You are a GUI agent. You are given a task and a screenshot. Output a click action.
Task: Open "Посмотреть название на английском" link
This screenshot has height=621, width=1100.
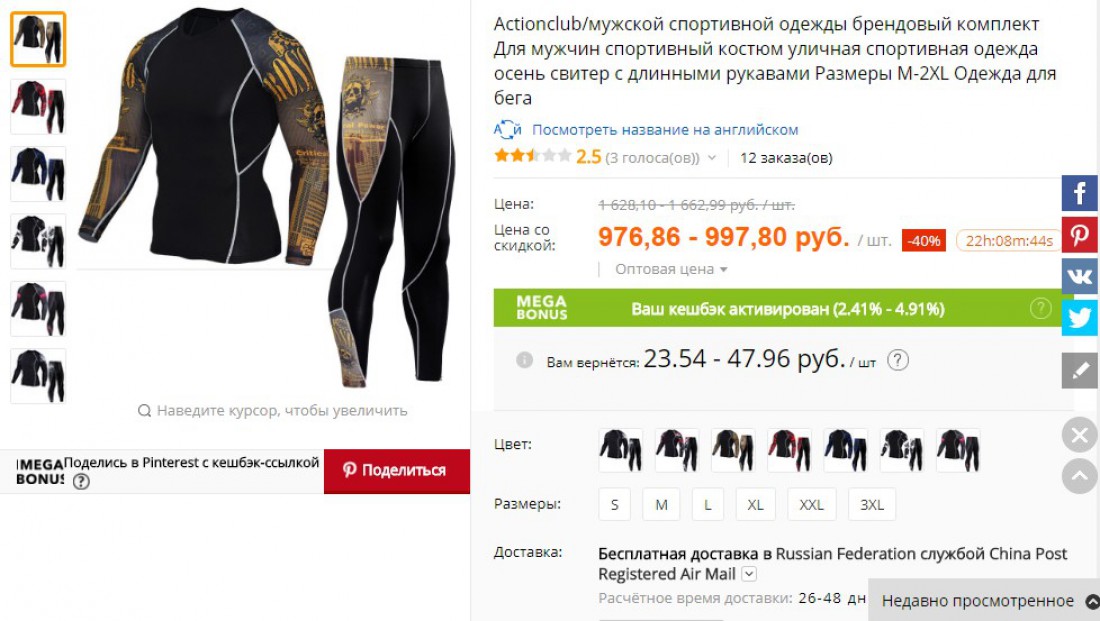[665, 130]
